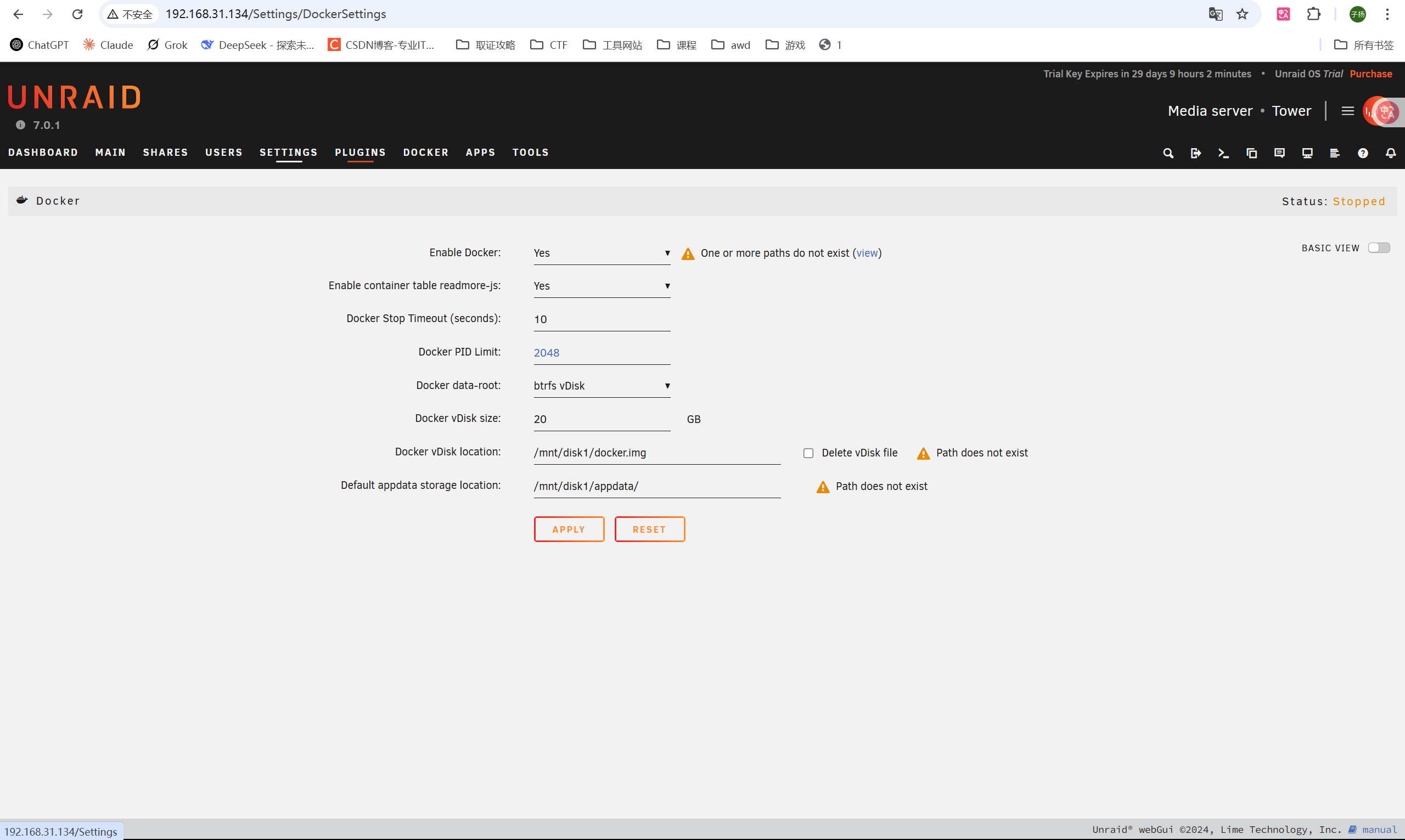Open the browser extensions puzzle icon

pos(1314,14)
